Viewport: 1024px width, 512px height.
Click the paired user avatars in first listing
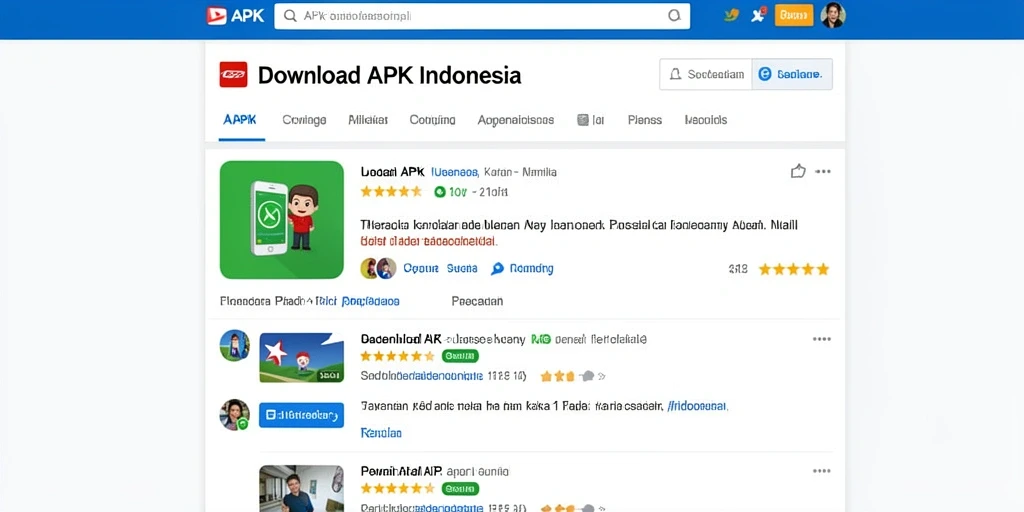(378, 268)
